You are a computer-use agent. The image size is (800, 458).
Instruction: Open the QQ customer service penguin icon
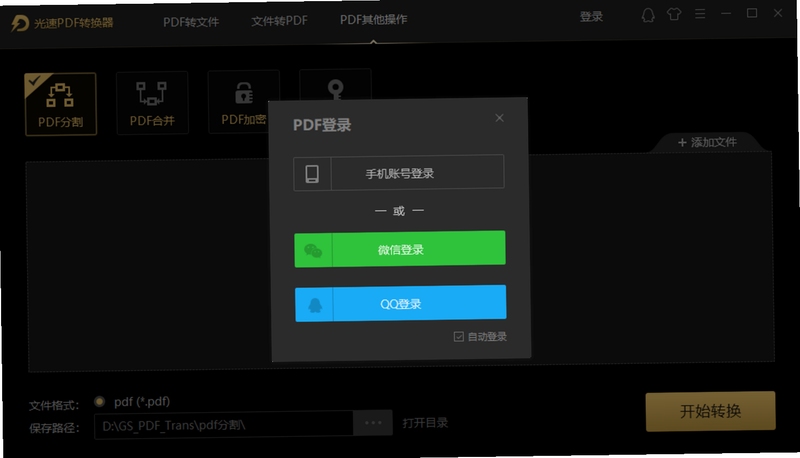point(648,15)
